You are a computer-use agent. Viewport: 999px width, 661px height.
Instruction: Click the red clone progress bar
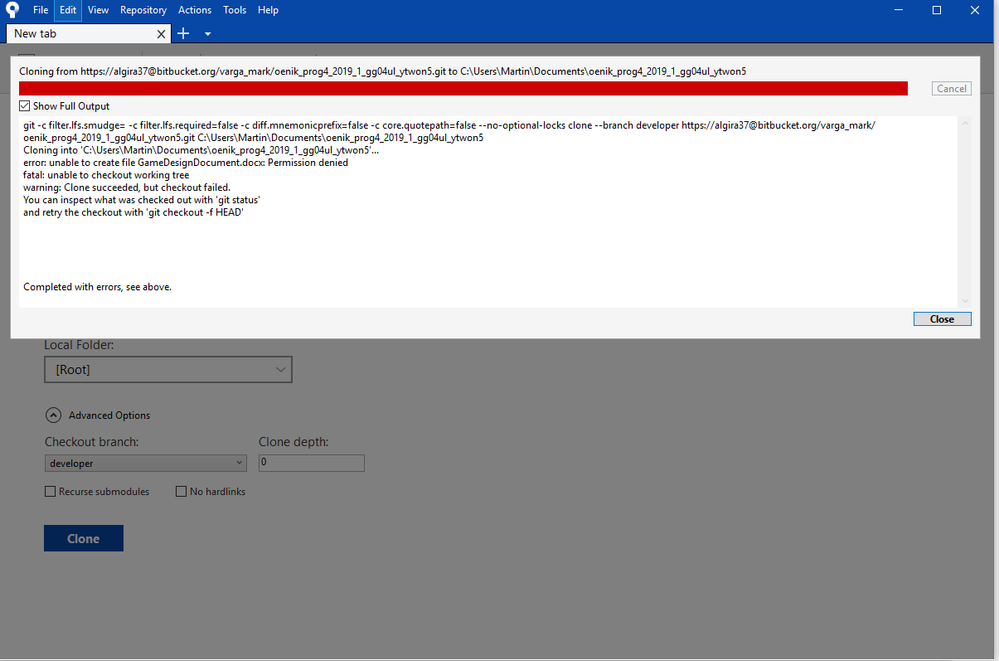pos(463,89)
